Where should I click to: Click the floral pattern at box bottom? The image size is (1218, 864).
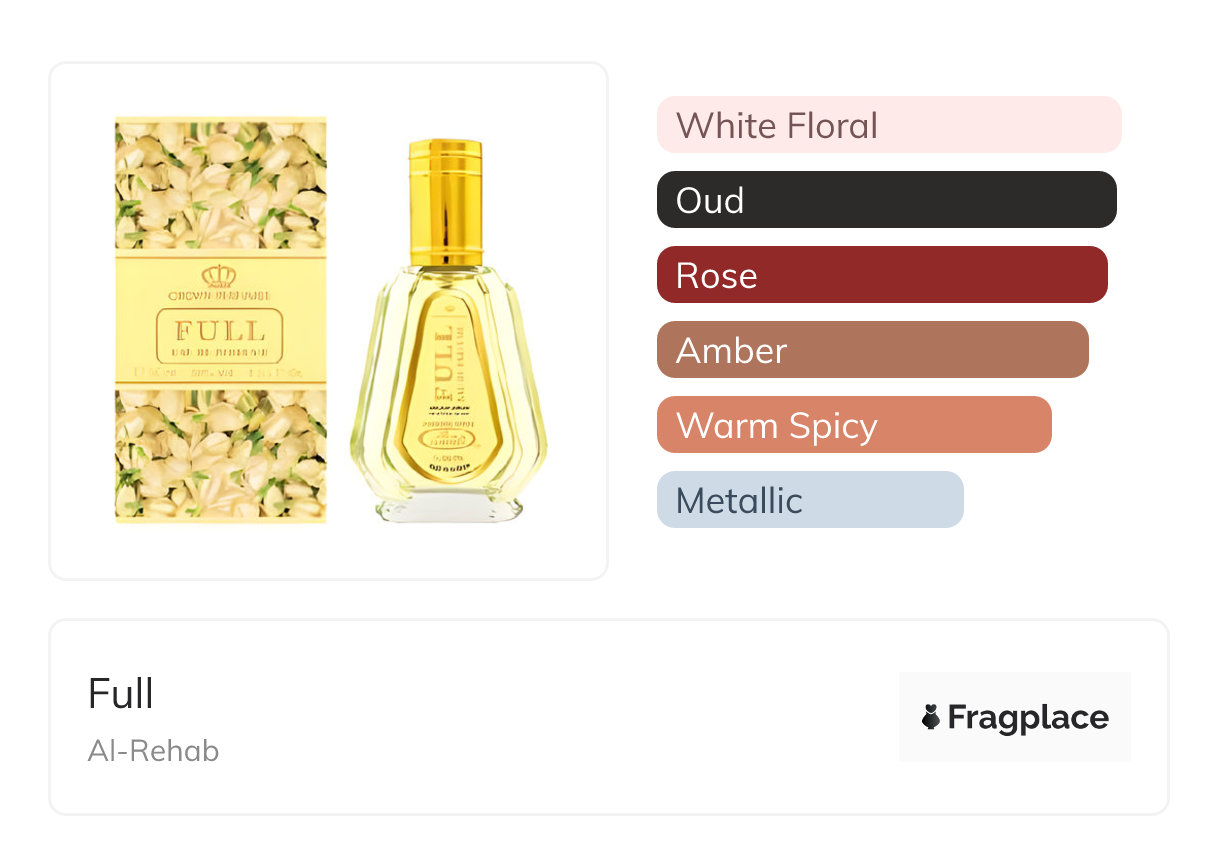(x=220, y=456)
